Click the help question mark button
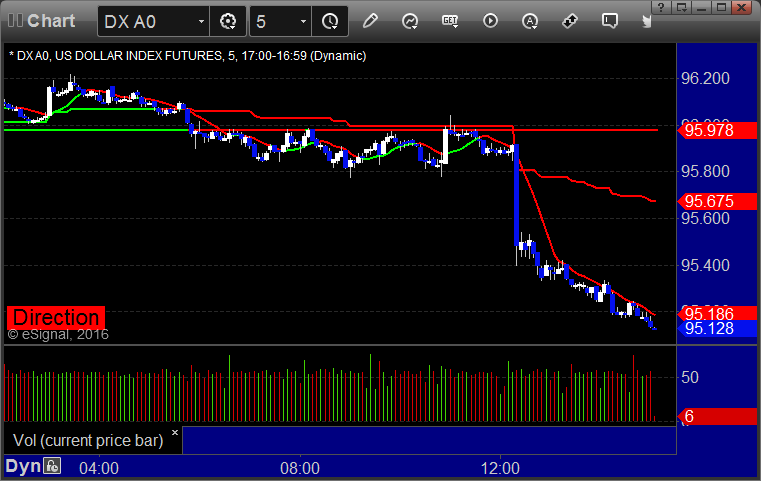761x481 pixels. (x=662, y=7)
